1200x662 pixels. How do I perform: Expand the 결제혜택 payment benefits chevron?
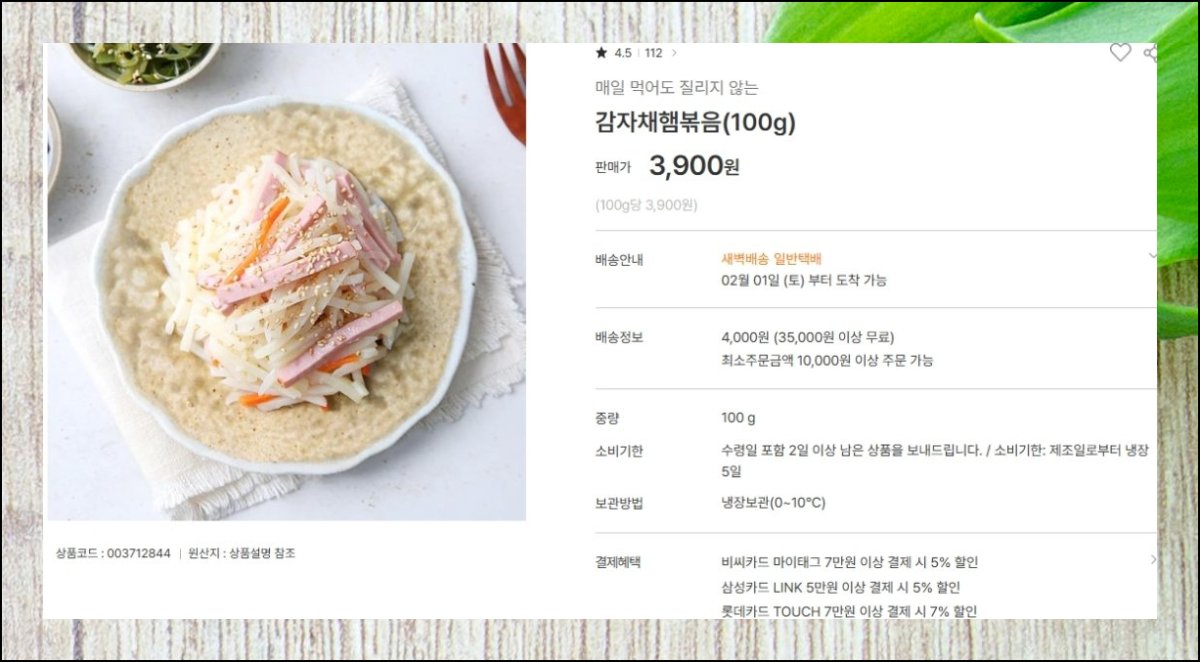[1152, 560]
